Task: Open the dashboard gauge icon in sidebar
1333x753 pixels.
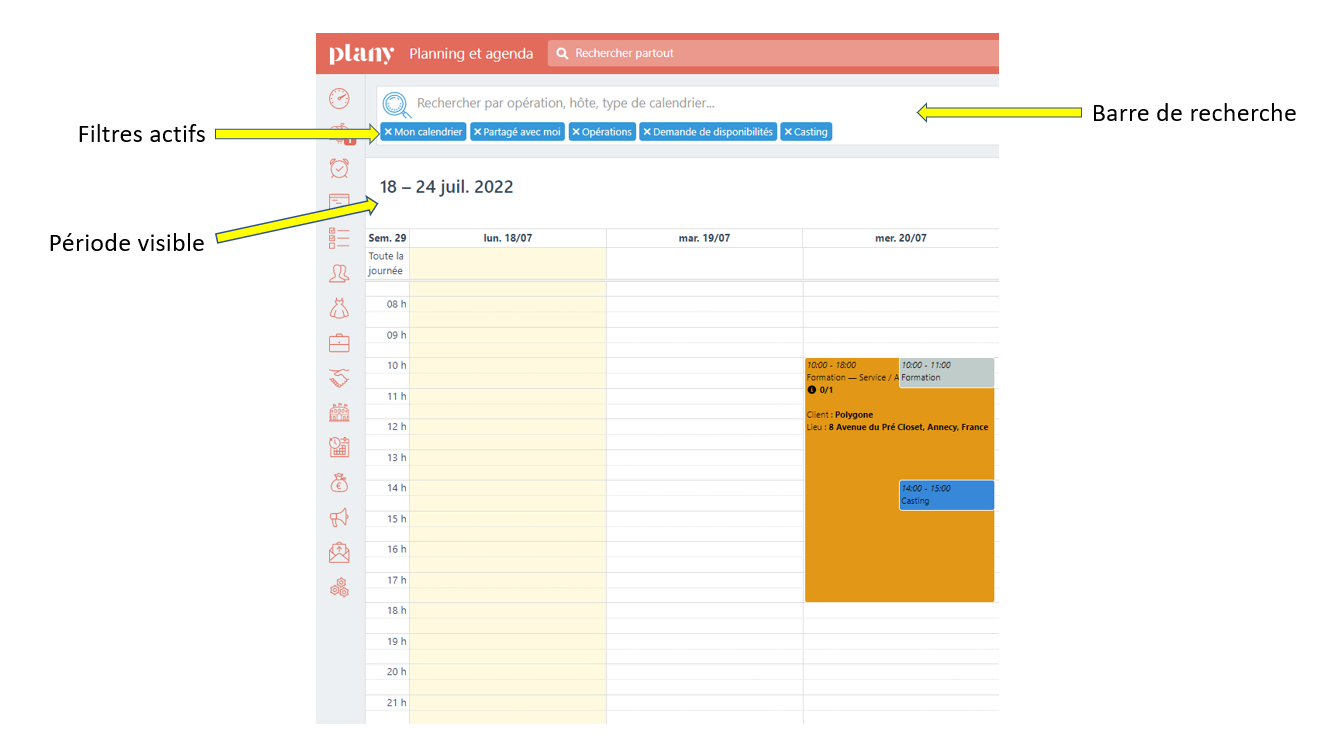Action: 339,98
